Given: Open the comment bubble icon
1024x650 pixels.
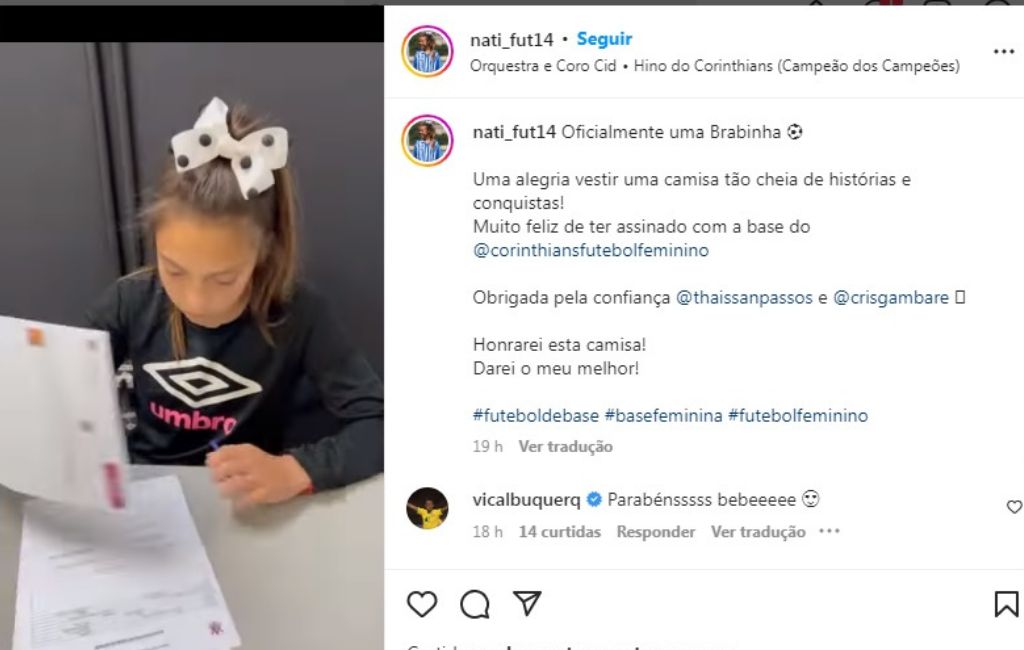Looking at the screenshot, I should point(475,604).
